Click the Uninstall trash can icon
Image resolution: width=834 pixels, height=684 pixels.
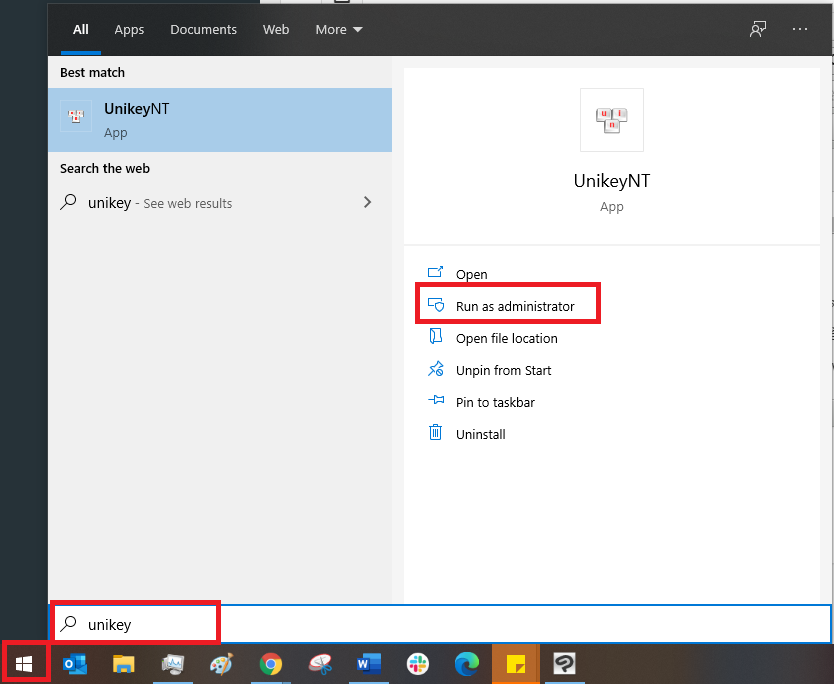[x=436, y=432]
